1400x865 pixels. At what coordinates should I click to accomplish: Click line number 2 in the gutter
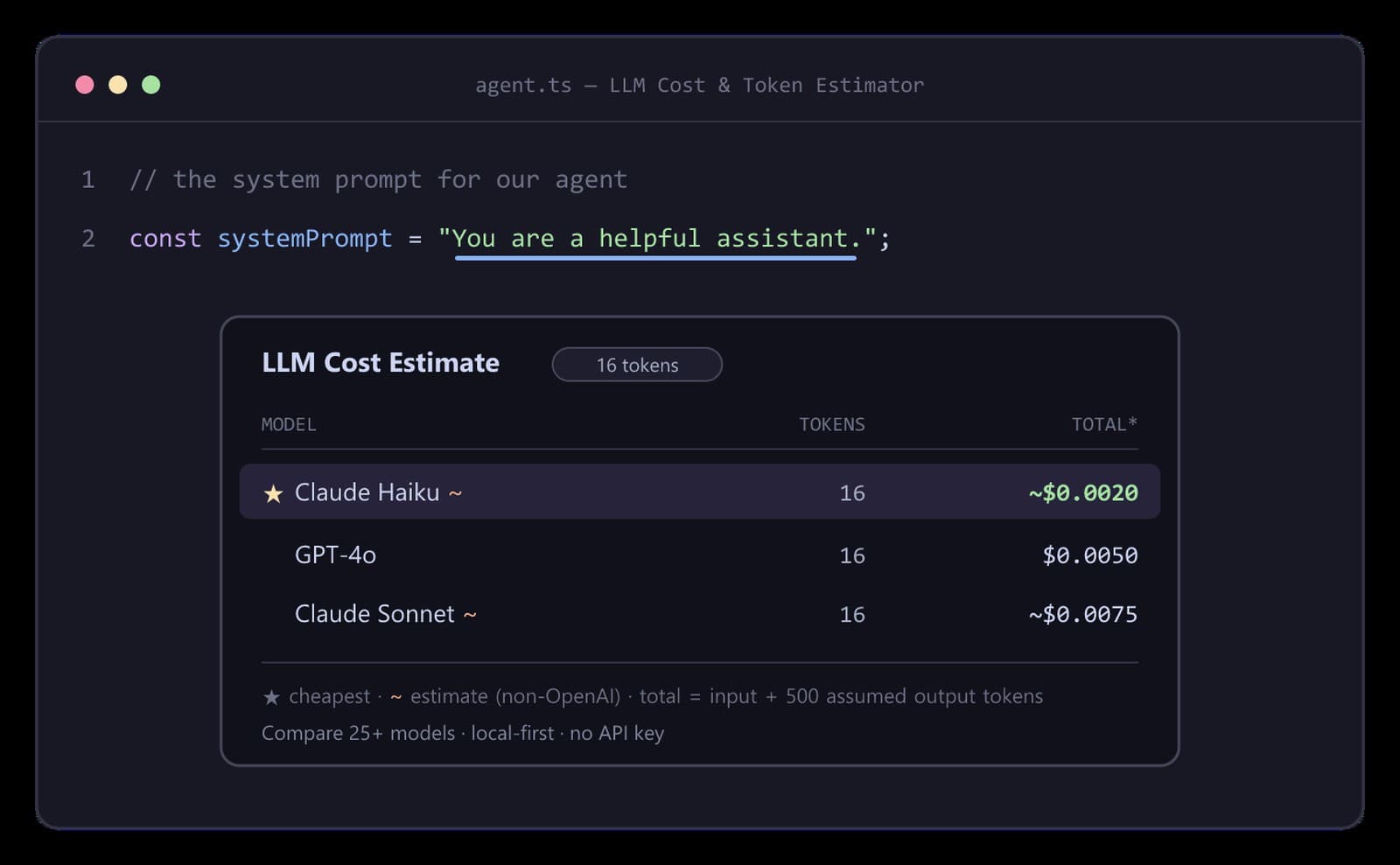88,238
